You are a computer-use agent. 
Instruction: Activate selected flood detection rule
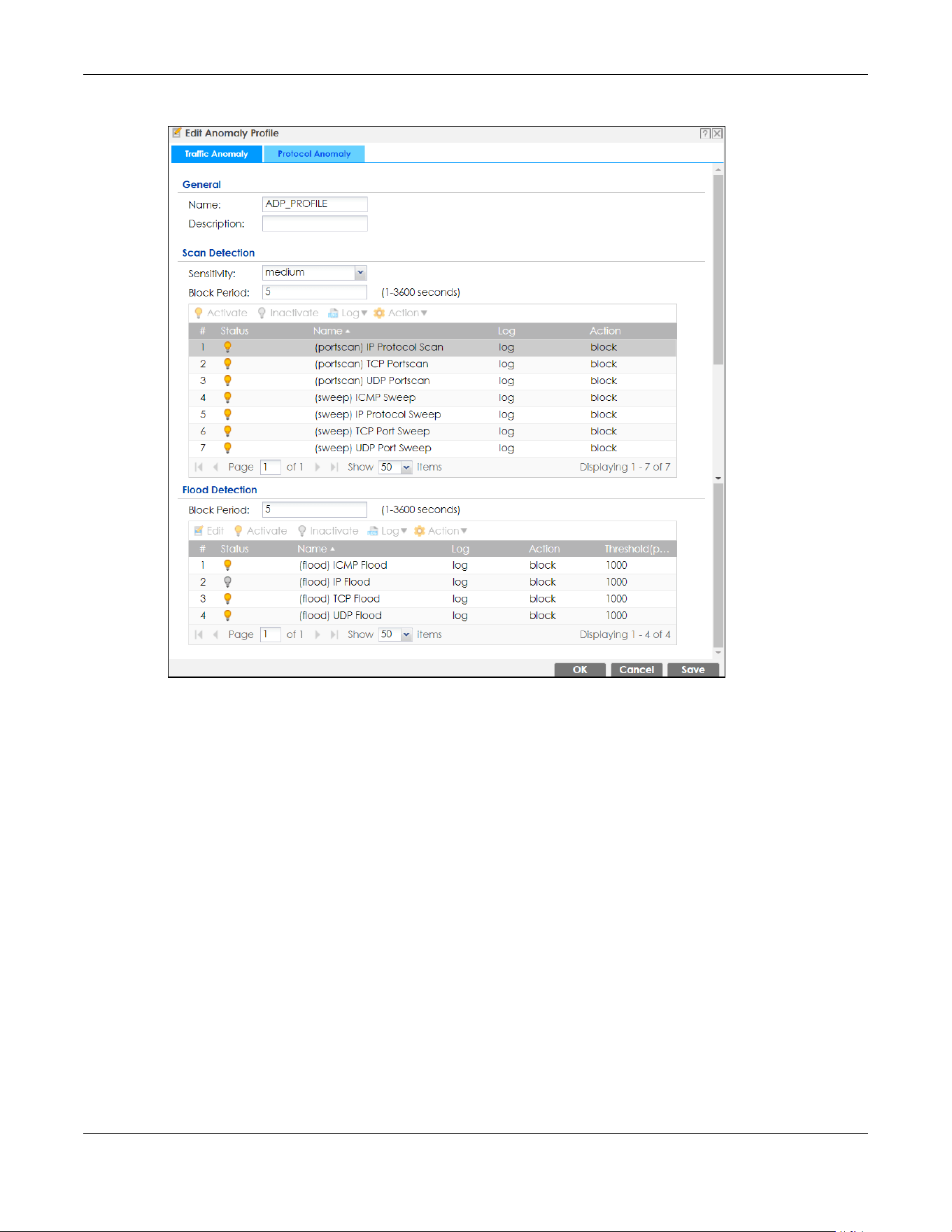pyautogui.click(x=261, y=531)
